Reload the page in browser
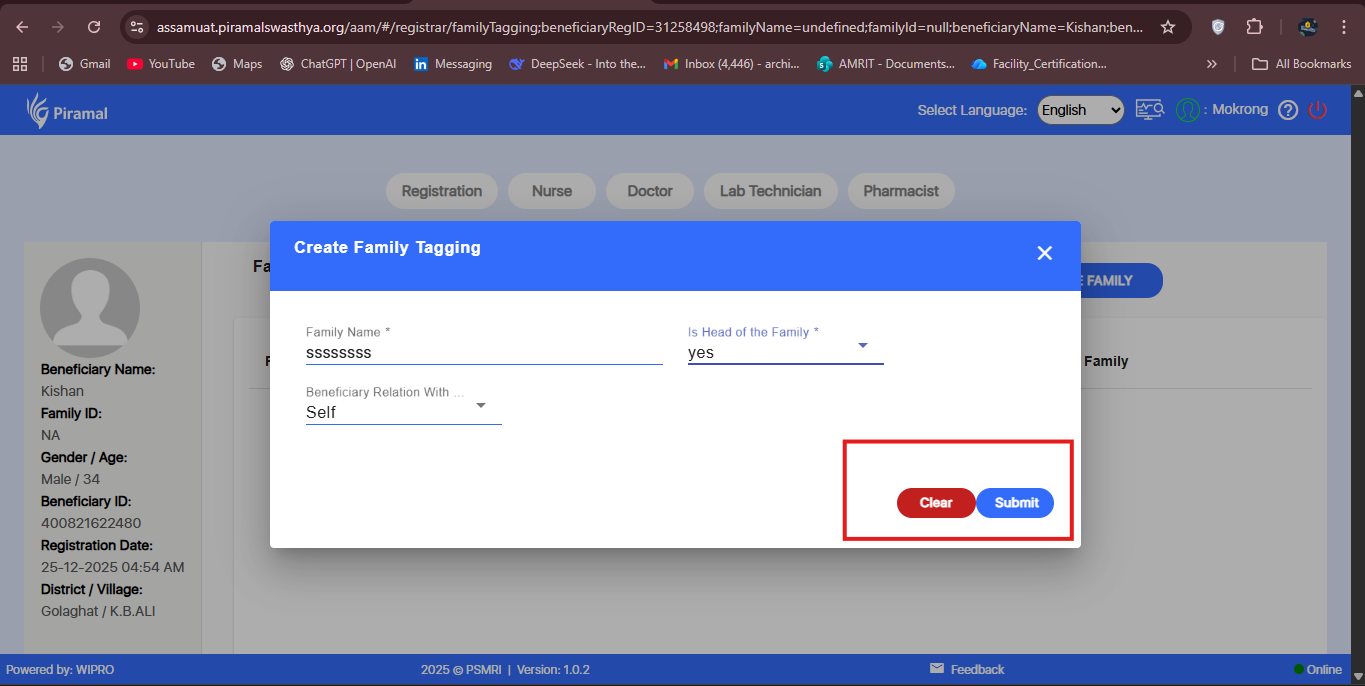The width and height of the screenshot is (1365, 686). (x=94, y=27)
